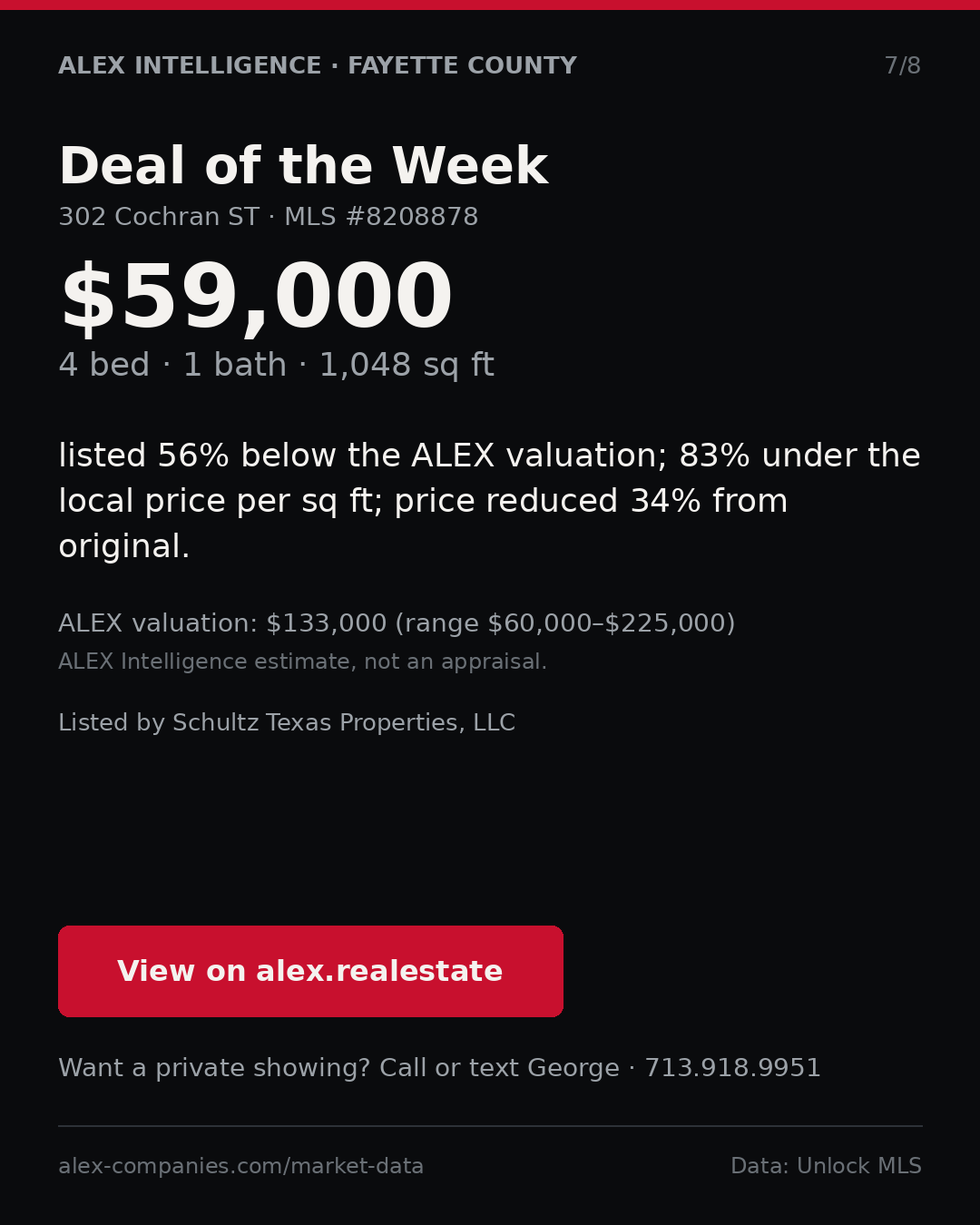Open the alex-companies.com/market-data link
This screenshot has width=980, height=1225.
click(x=240, y=1166)
